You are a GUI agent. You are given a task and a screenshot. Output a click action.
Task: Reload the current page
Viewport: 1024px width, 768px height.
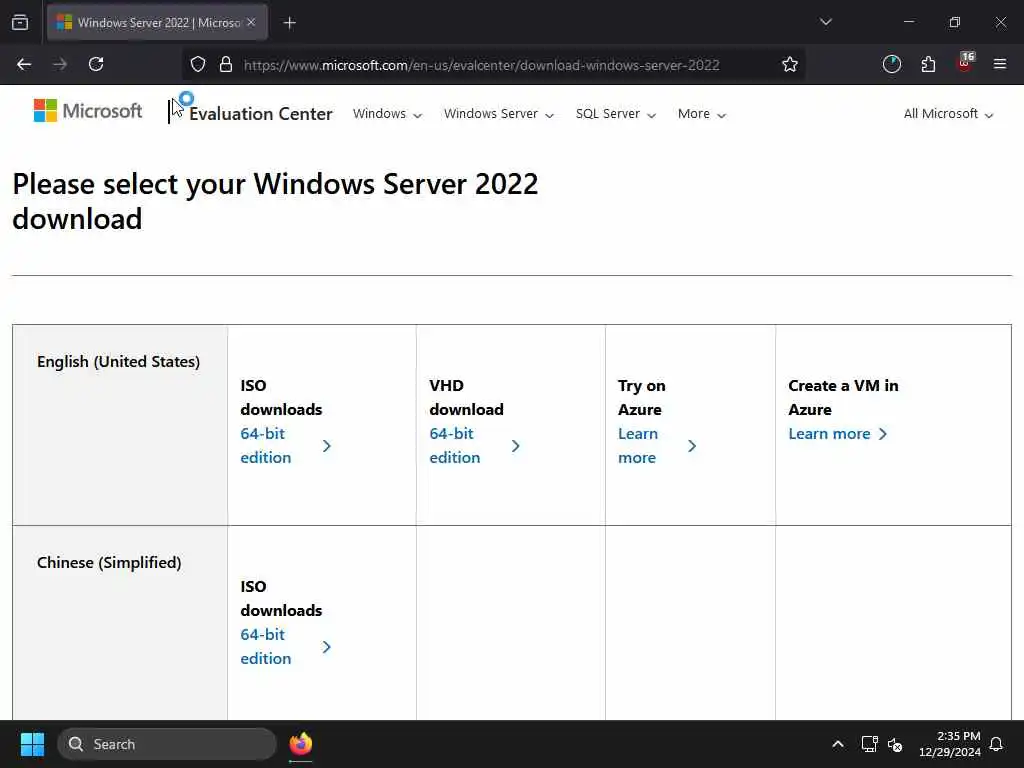96,64
